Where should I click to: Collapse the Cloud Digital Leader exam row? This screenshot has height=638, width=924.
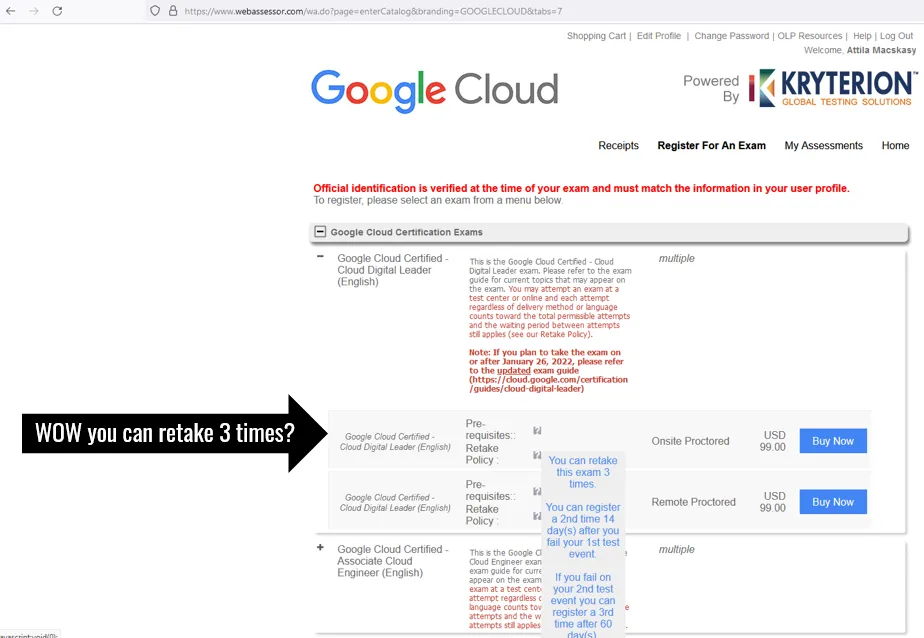tap(320, 256)
